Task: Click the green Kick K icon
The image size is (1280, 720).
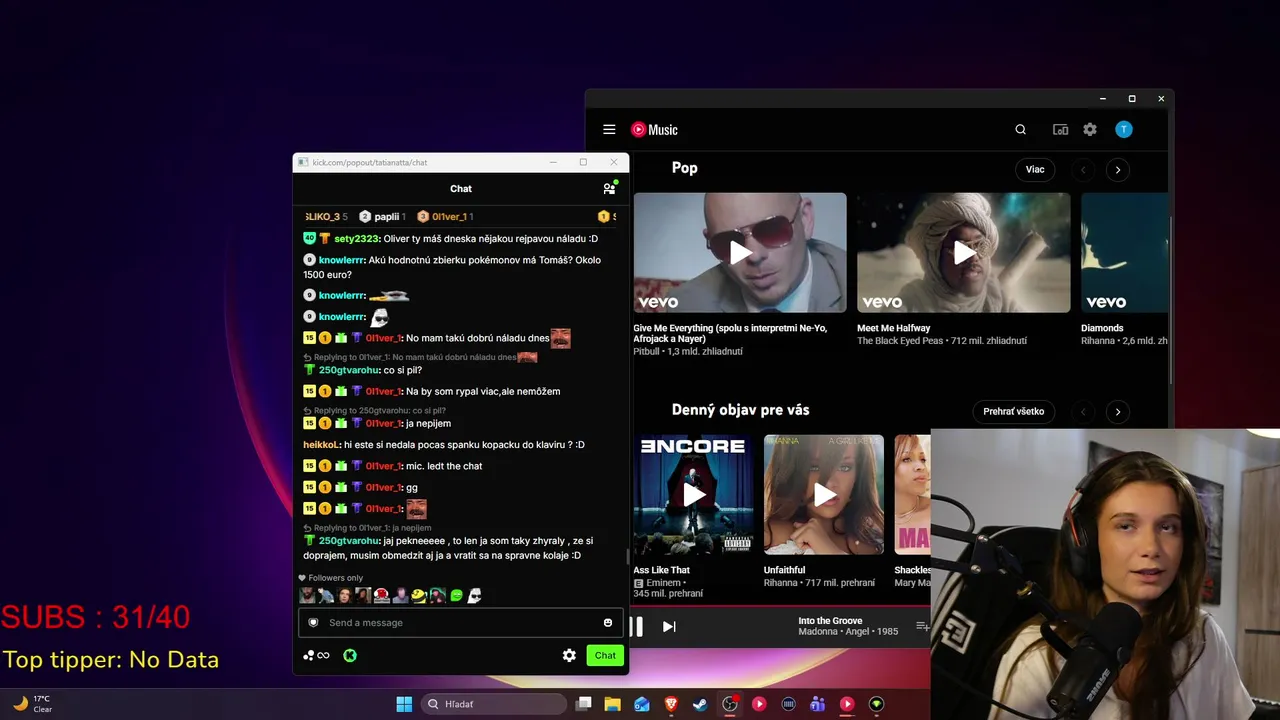Action: point(350,656)
